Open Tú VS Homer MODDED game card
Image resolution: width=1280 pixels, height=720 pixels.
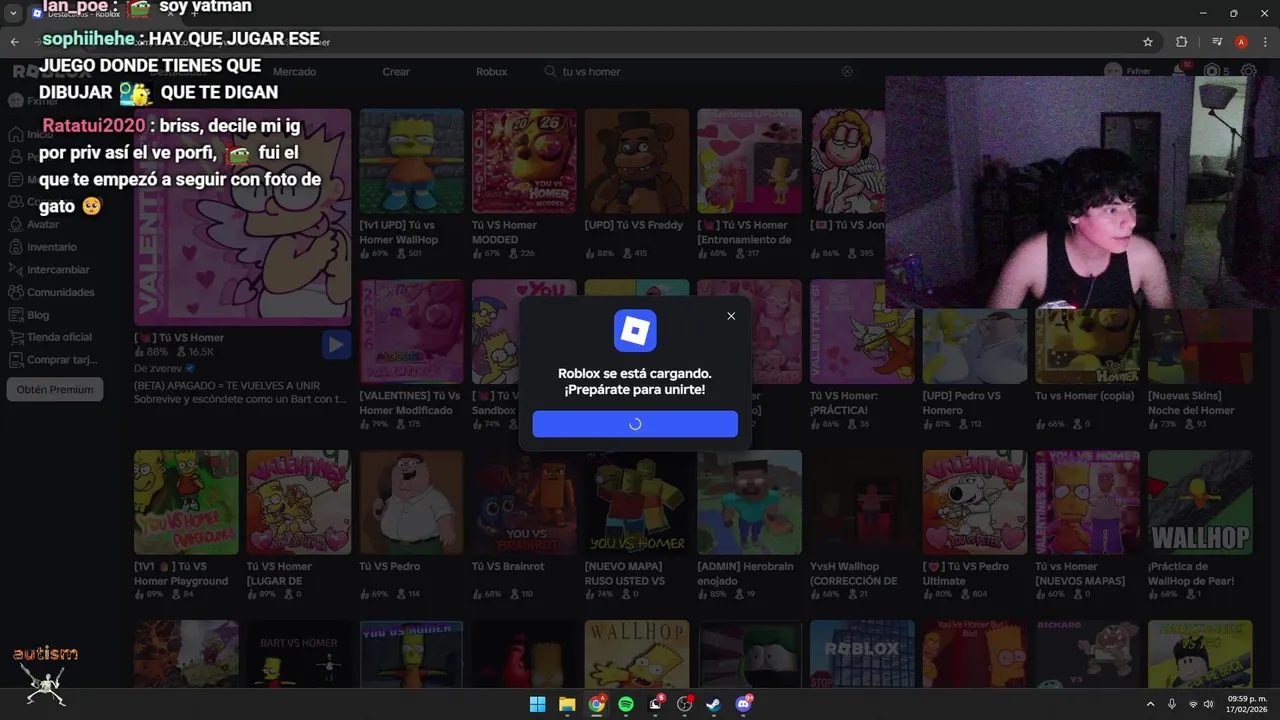point(524,184)
